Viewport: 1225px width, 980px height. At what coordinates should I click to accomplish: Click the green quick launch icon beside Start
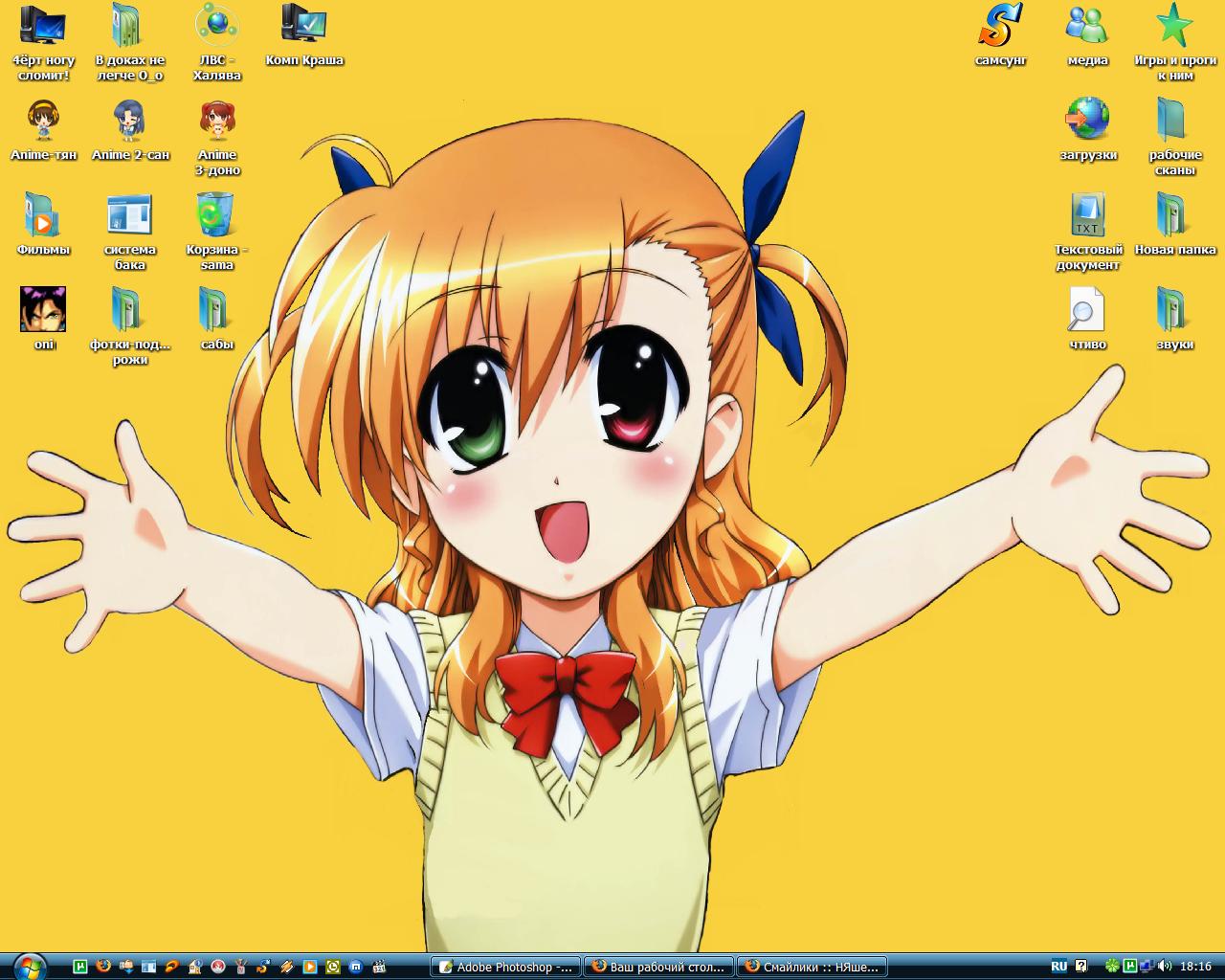[x=80, y=967]
